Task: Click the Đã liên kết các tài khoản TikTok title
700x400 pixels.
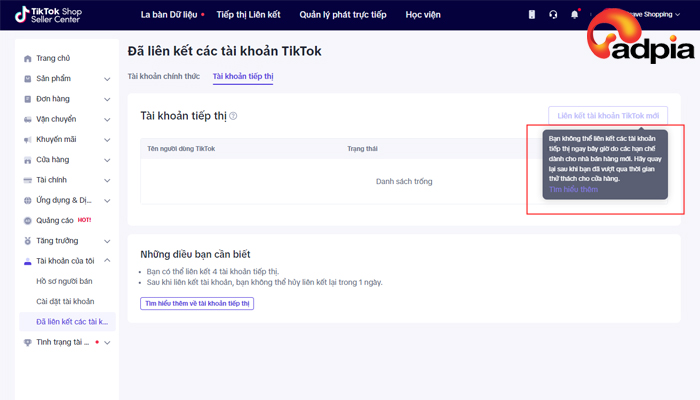Action: (225, 51)
